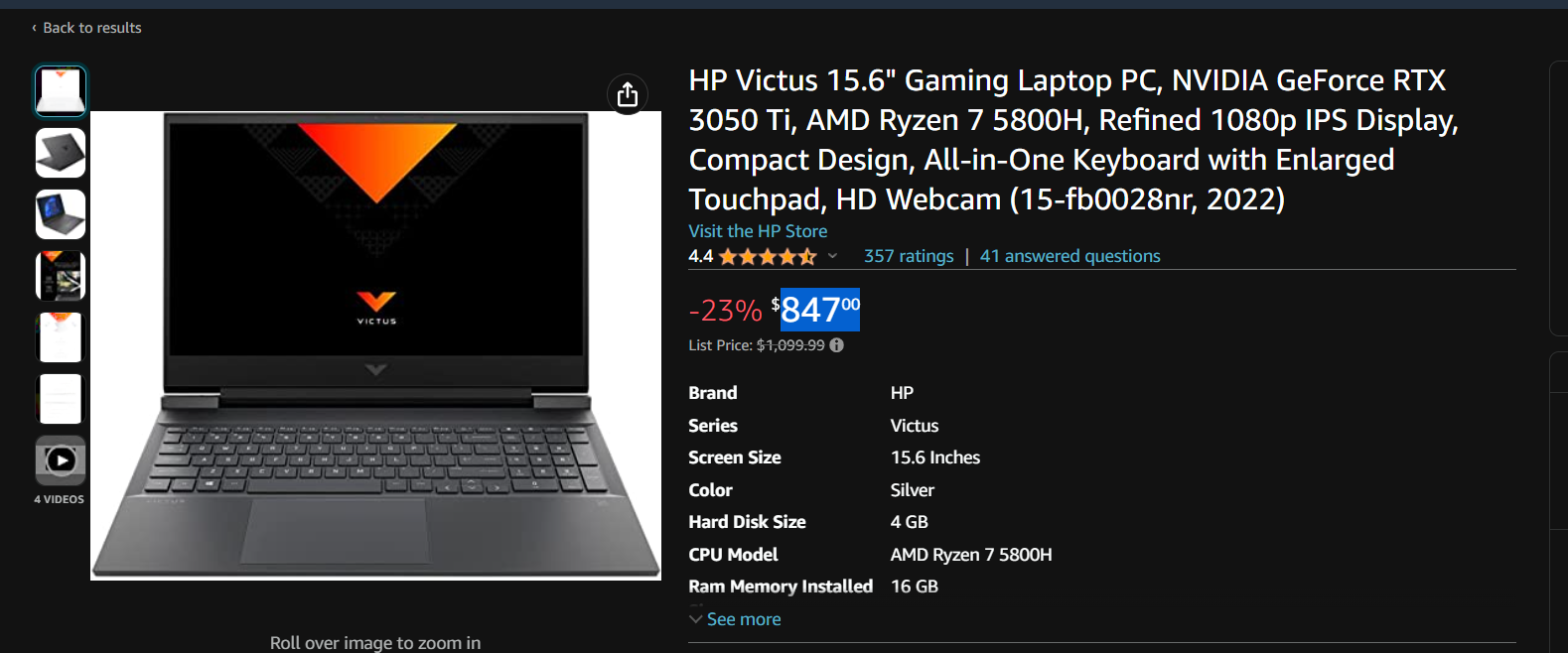Viewport: 1568px width, 653px height.
Task: Select the fourth feature graphic thumbnail
Action: coord(61,276)
